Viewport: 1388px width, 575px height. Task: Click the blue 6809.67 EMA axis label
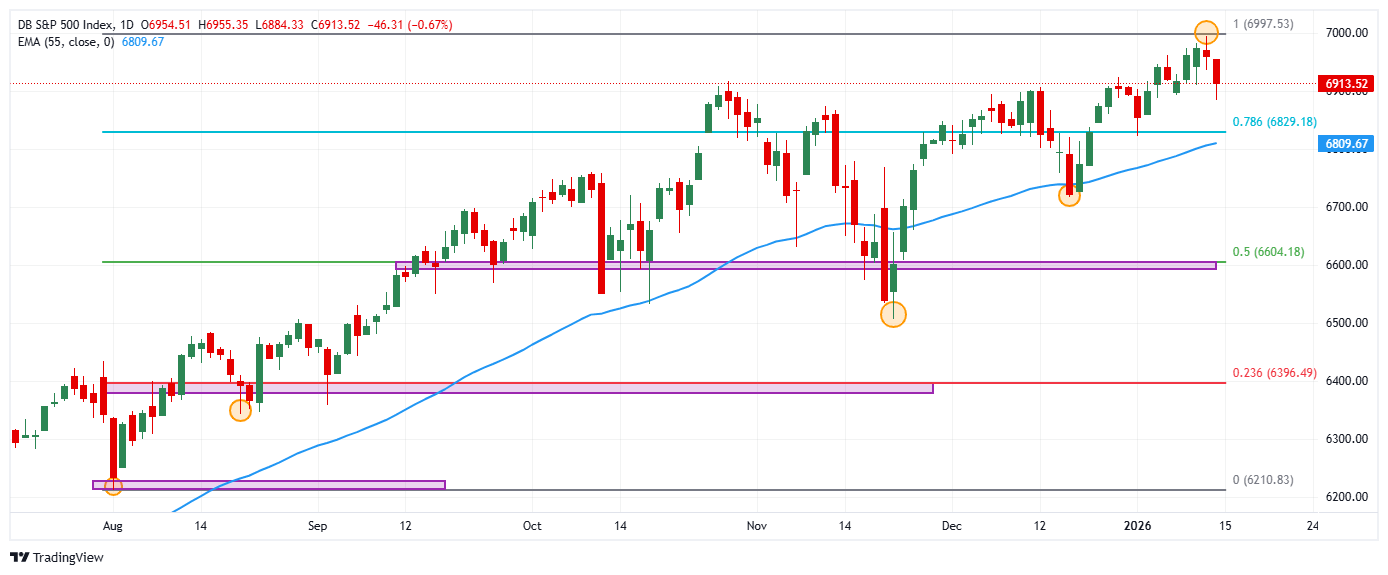click(1345, 144)
